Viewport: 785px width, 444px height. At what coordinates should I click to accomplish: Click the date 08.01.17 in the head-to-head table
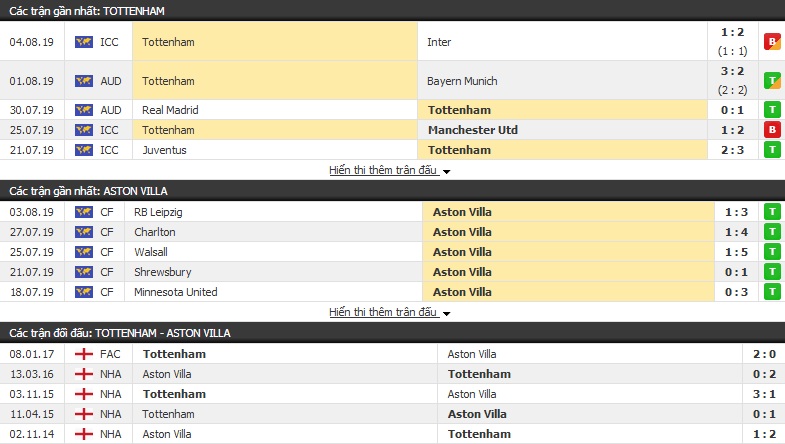[32, 354]
